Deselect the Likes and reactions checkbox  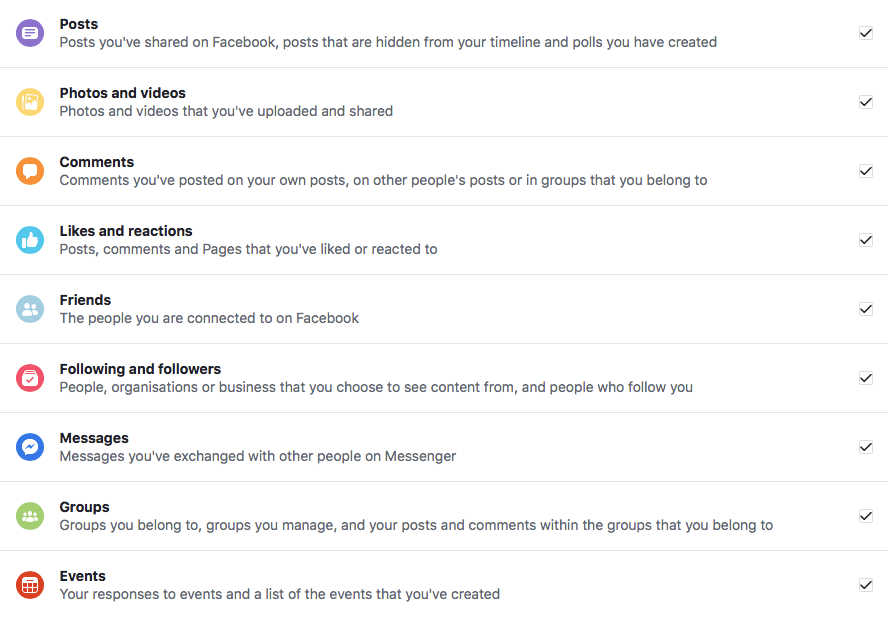[x=866, y=240]
